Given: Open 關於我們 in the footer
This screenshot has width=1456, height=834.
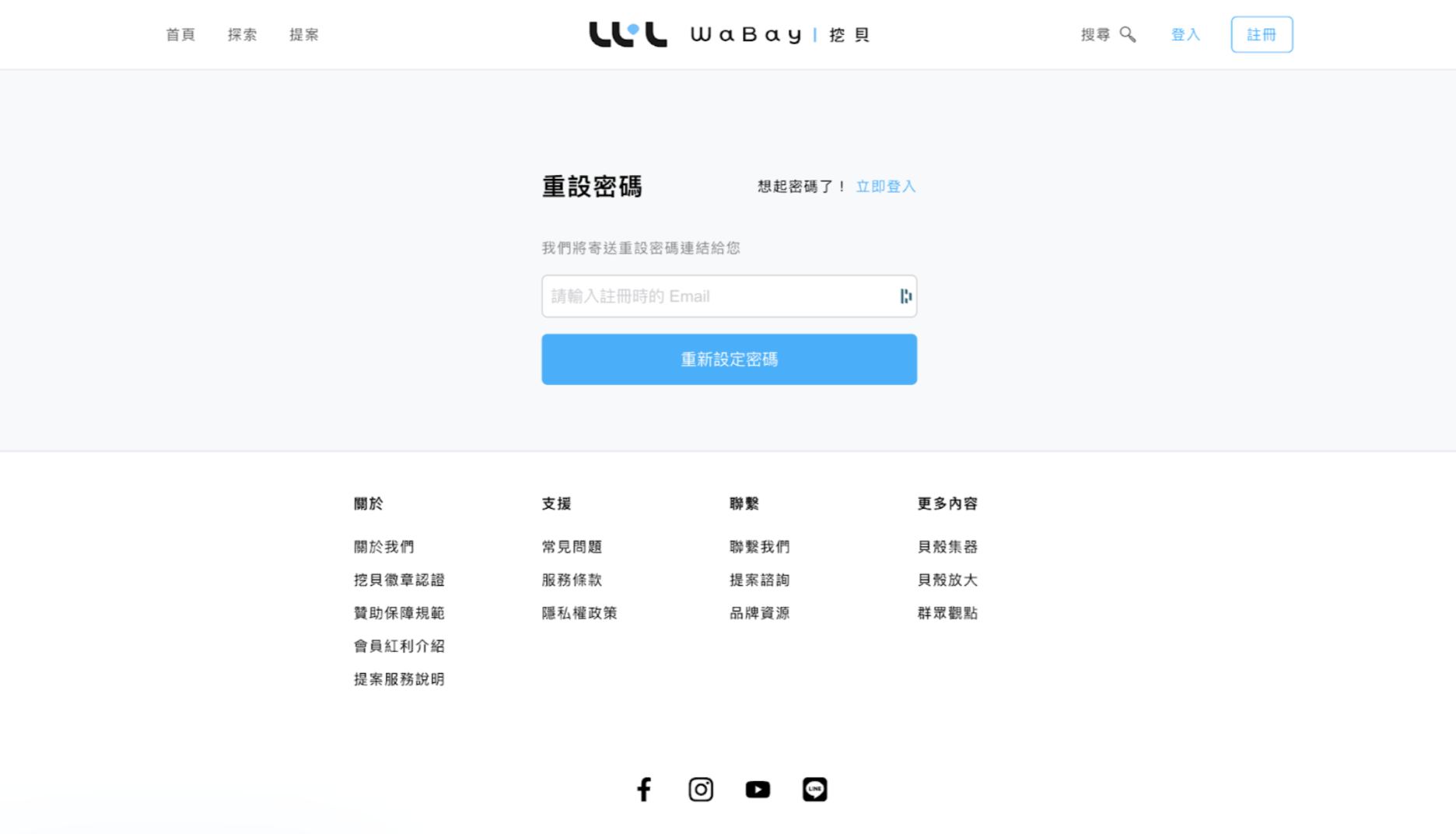Looking at the screenshot, I should (x=384, y=547).
